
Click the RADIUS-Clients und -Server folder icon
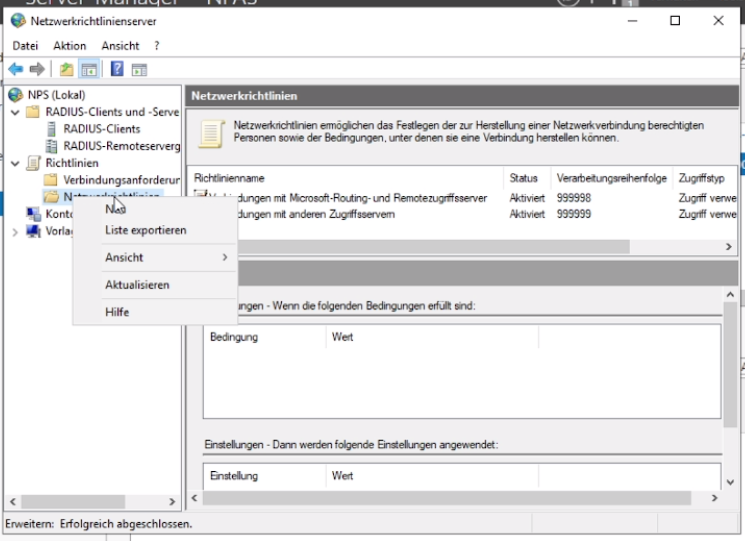click(33, 112)
